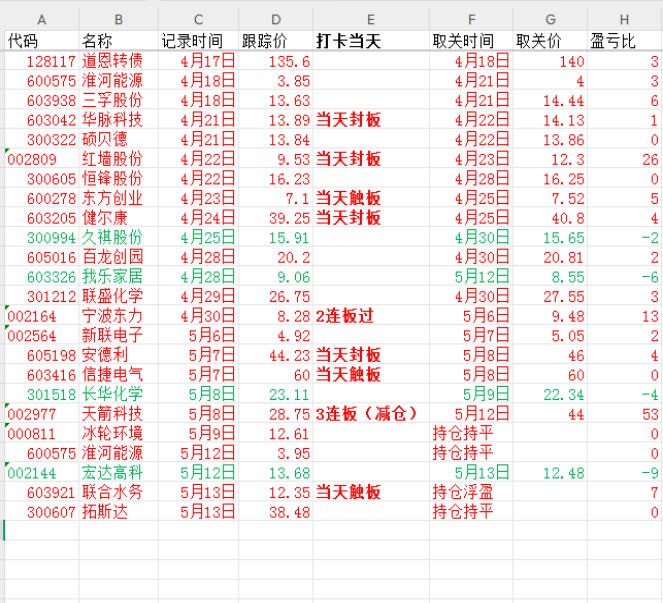This screenshot has height=603, width=663.
Task: Click the 名称 header cell
Action: (118, 41)
